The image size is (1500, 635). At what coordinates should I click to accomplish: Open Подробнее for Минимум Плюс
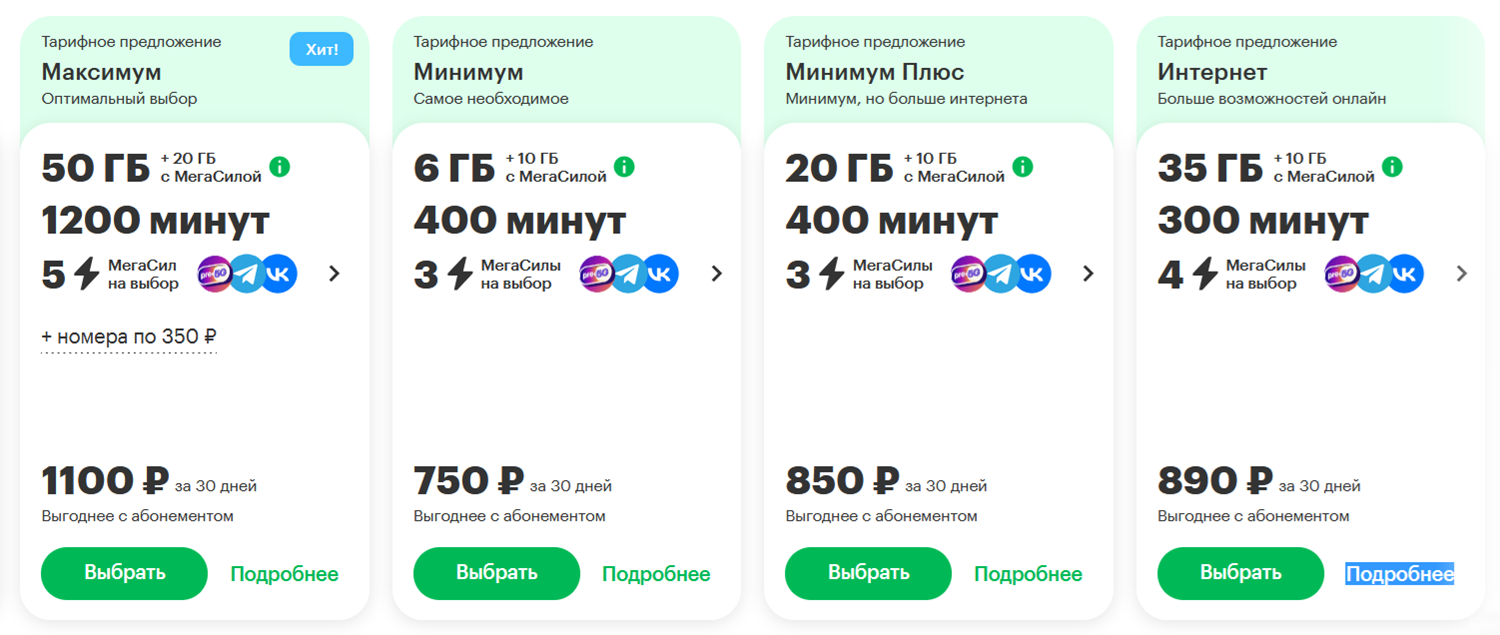tap(1027, 573)
